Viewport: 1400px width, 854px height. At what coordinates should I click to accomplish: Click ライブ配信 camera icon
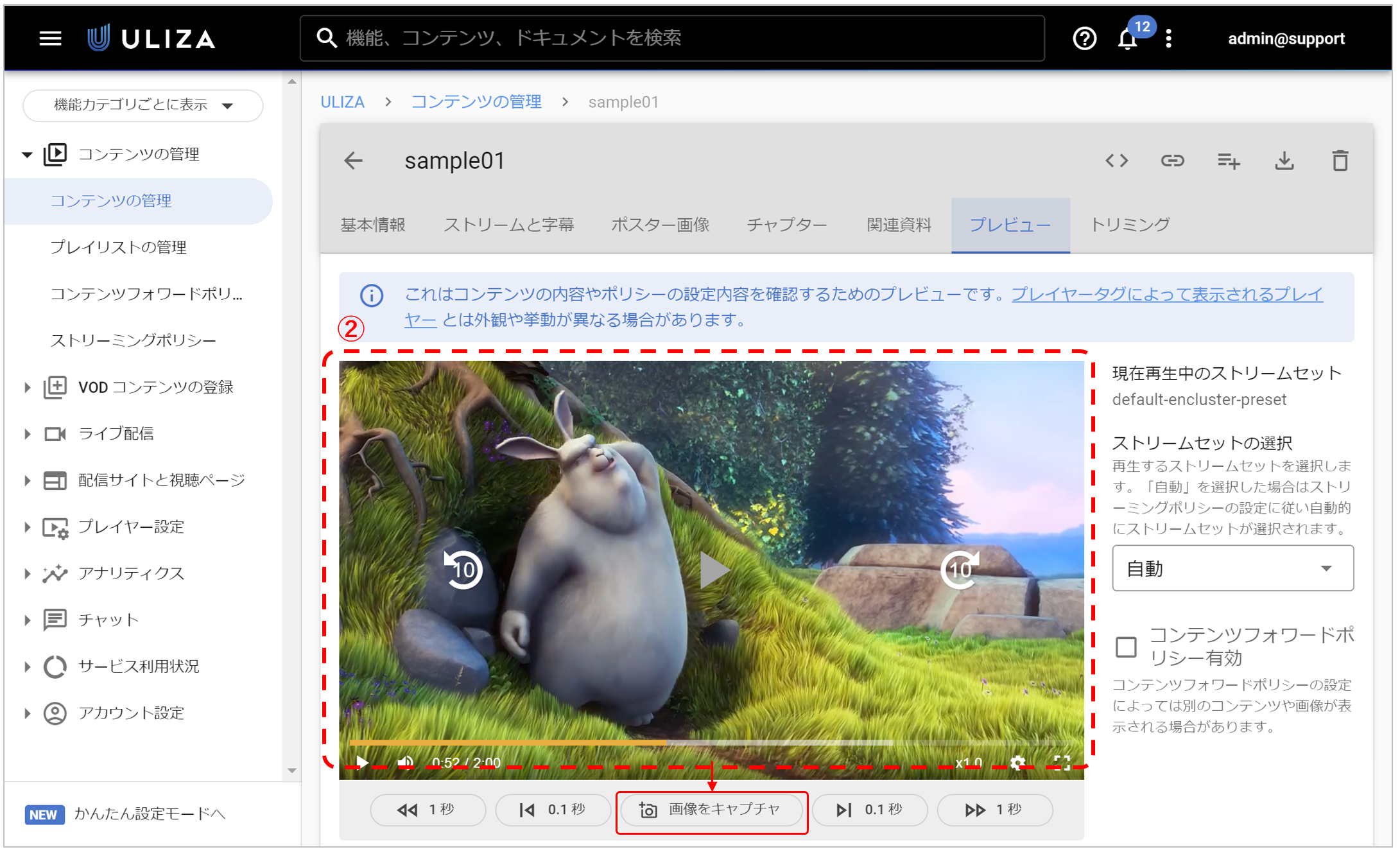(55, 434)
